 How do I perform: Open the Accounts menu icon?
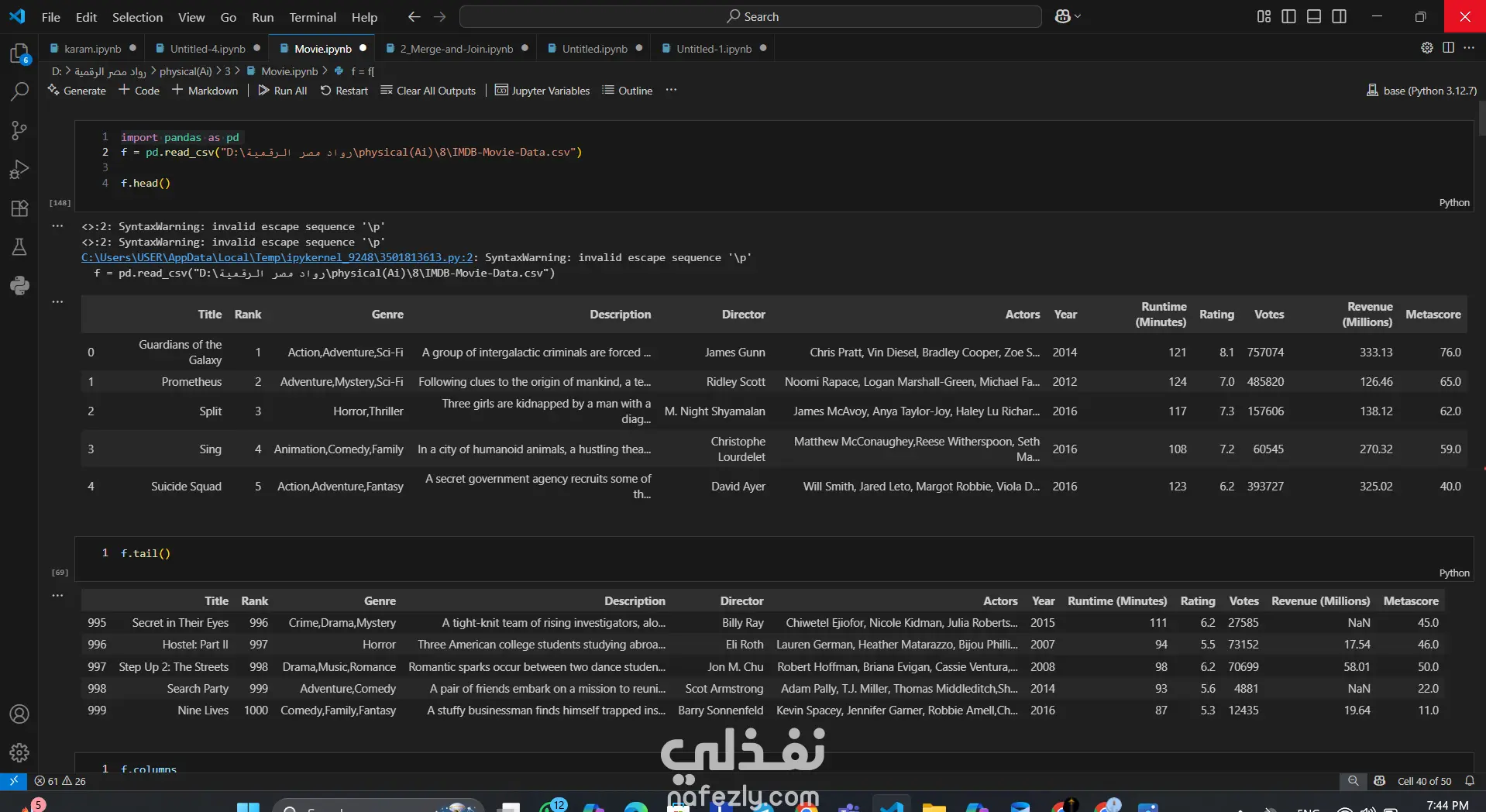(19, 714)
